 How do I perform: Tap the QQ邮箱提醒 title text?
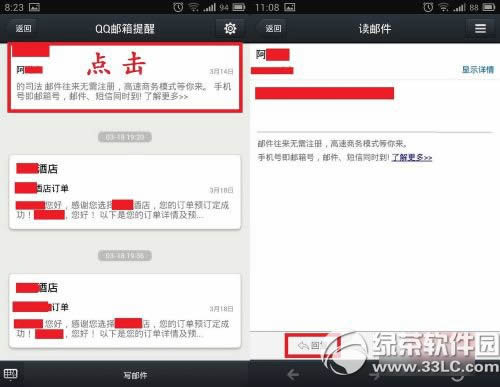point(125,29)
